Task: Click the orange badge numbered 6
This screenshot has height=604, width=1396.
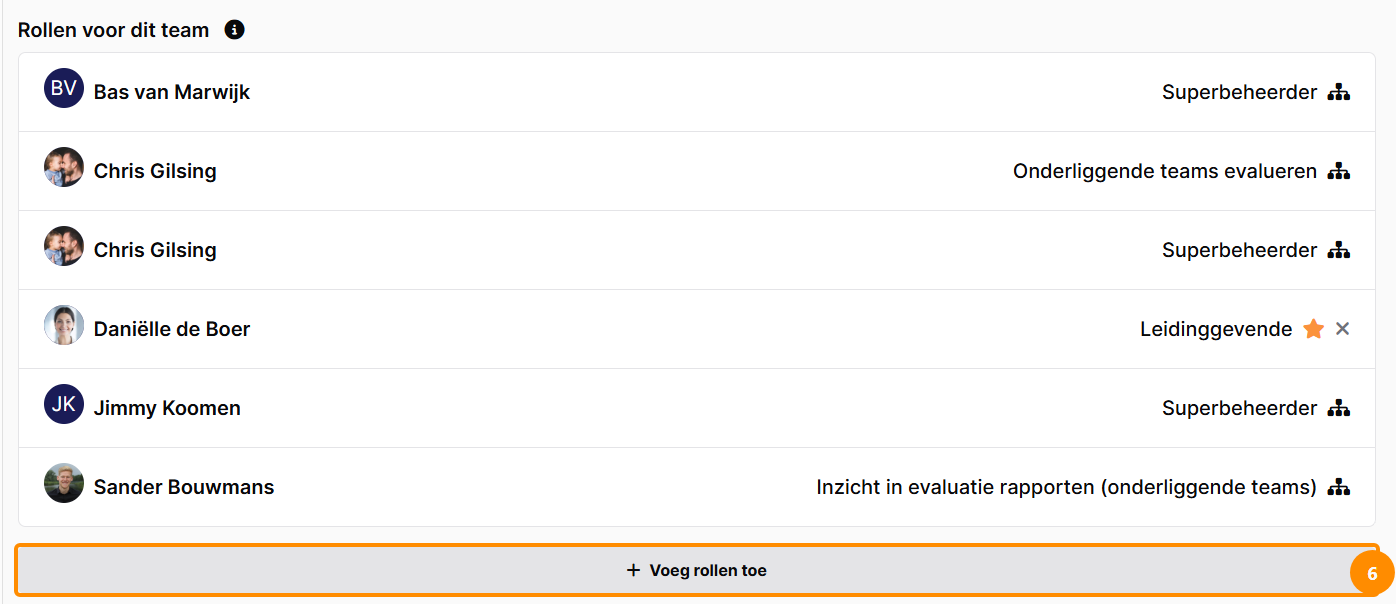Action: [x=1372, y=574]
